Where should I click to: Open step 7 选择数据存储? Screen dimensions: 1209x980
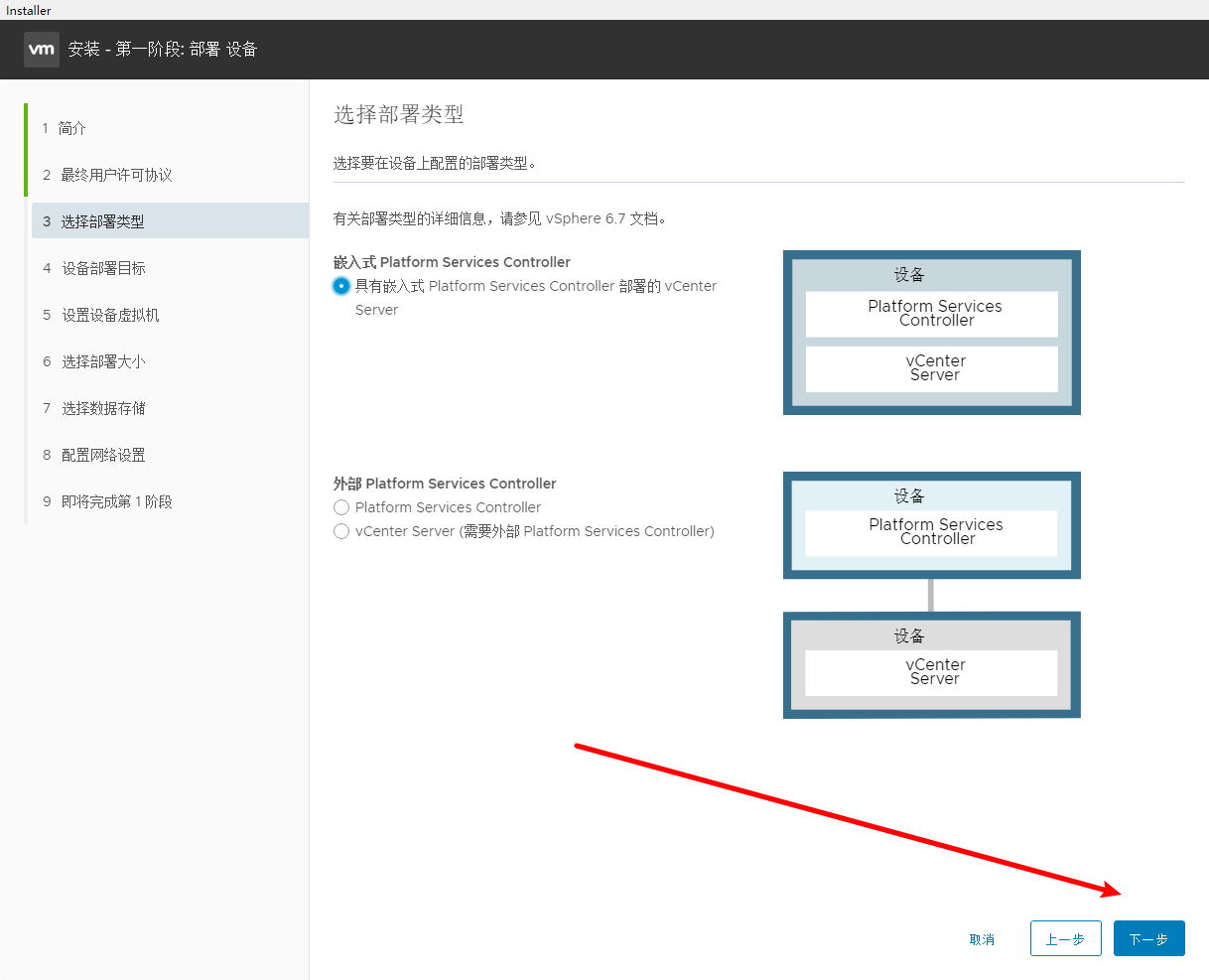(x=103, y=408)
